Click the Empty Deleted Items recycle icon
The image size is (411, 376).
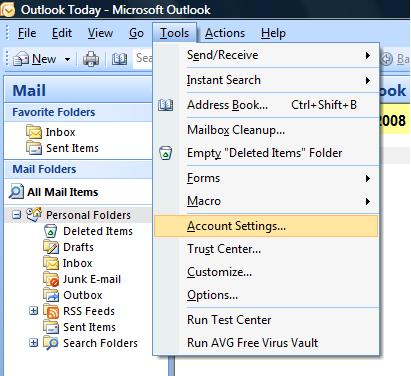click(x=165, y=153)
